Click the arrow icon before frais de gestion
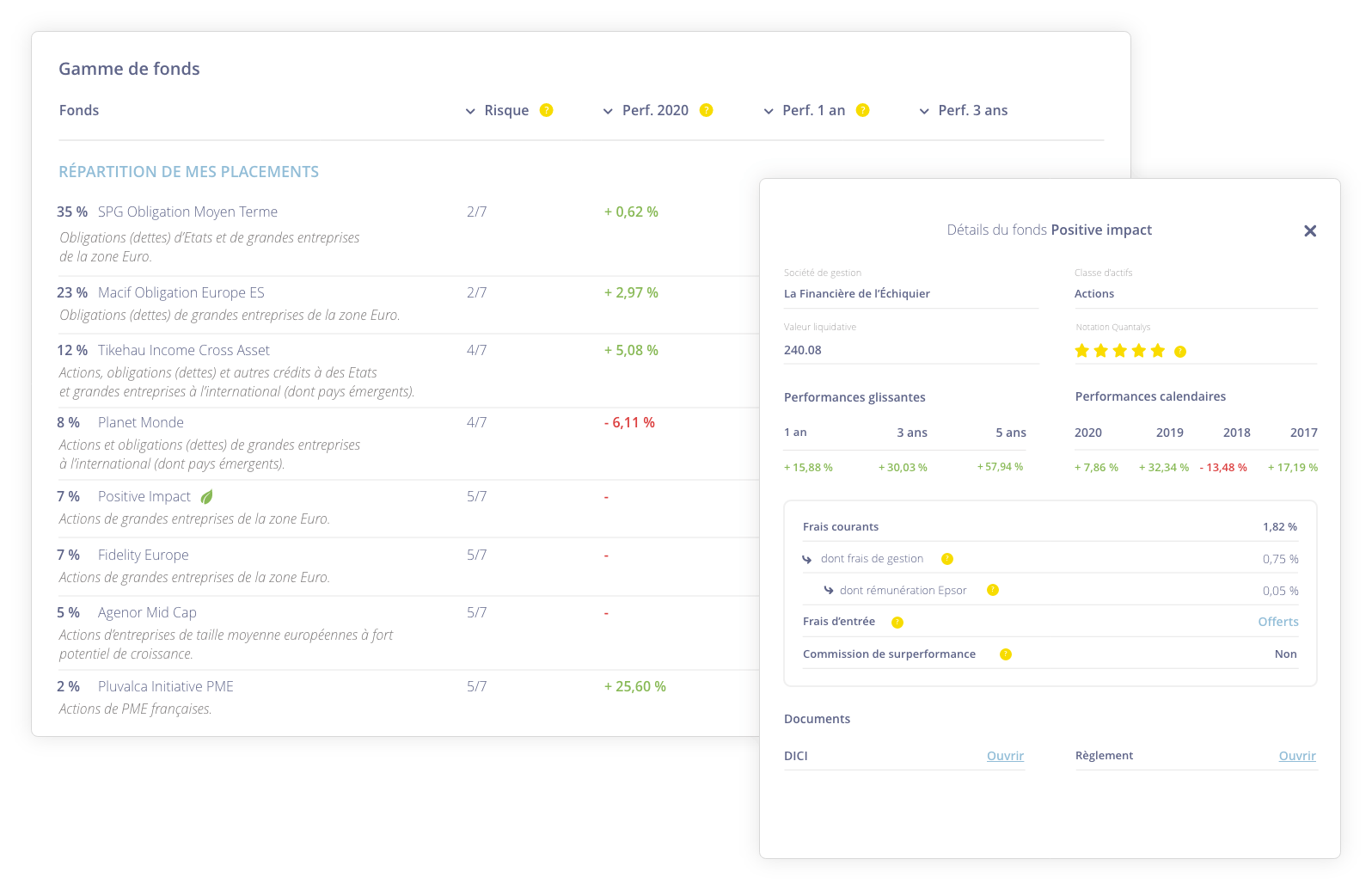1372x890 pixels. point(807,559)
